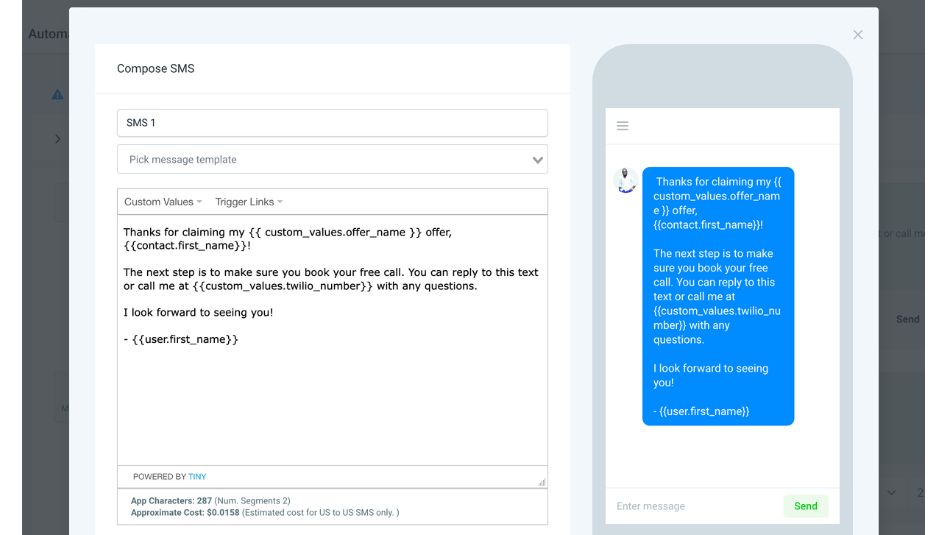Click inside the SMS message text editor
This screenshot has width=947, height=535.
click(332, 340)
